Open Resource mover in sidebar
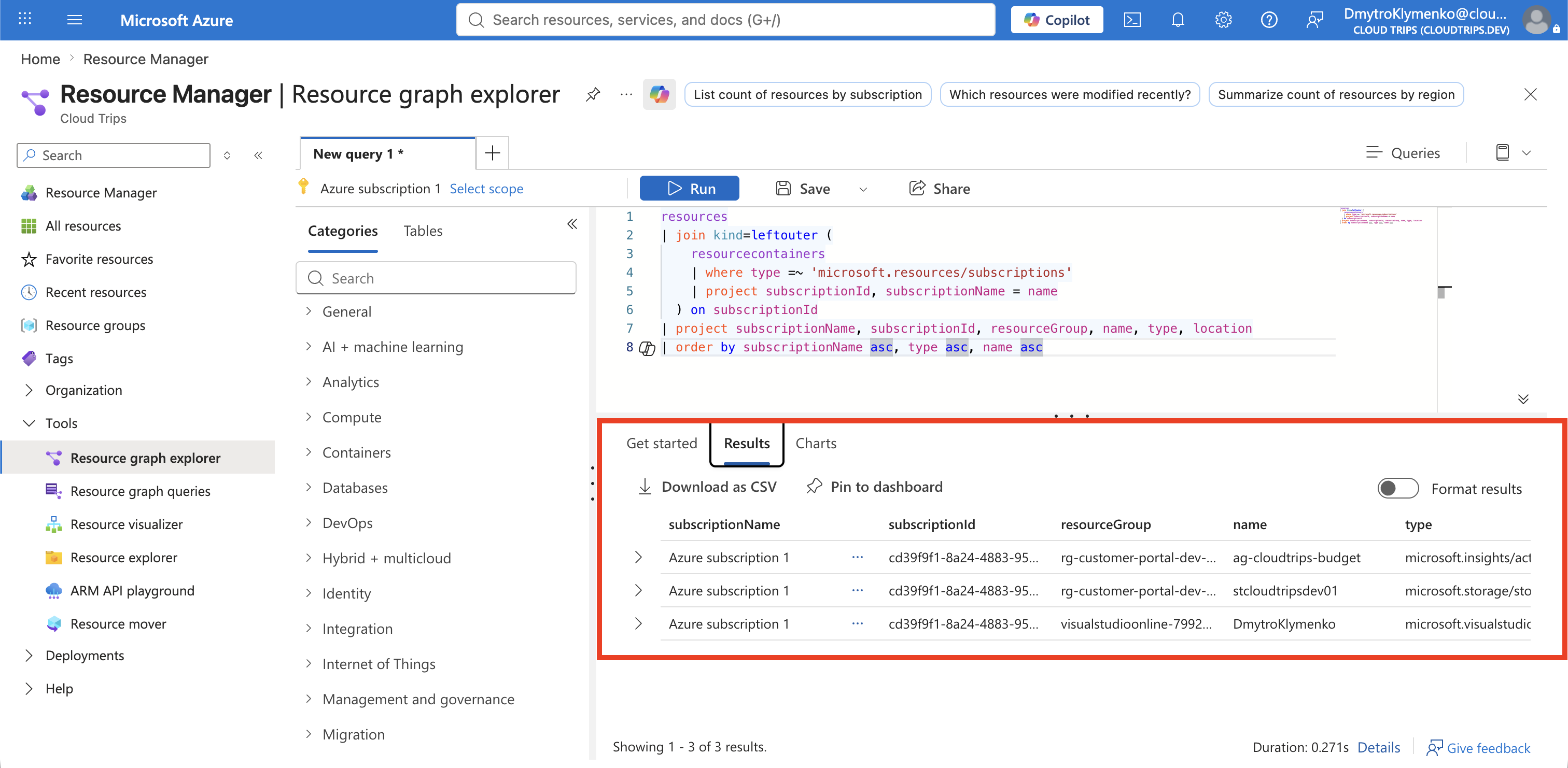1568x768 pixels. (118, 623)
